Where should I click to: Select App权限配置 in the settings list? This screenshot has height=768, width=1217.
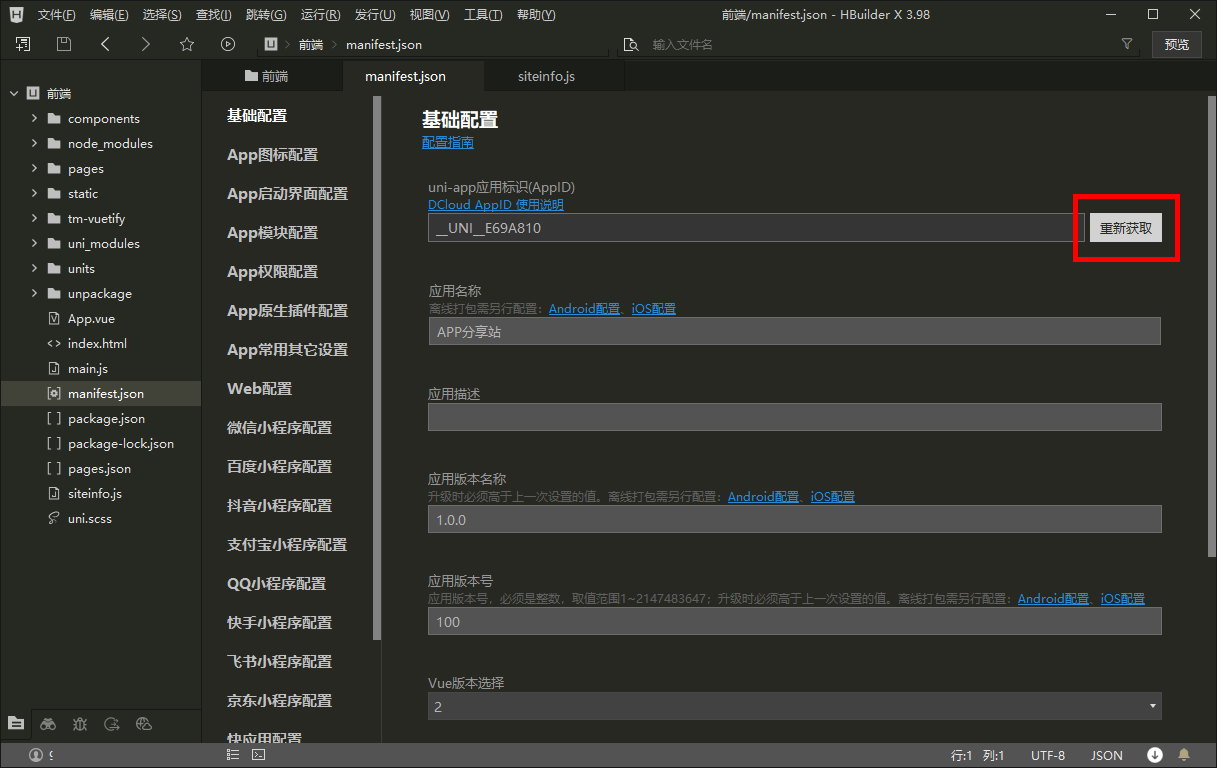tap(272, 271)
